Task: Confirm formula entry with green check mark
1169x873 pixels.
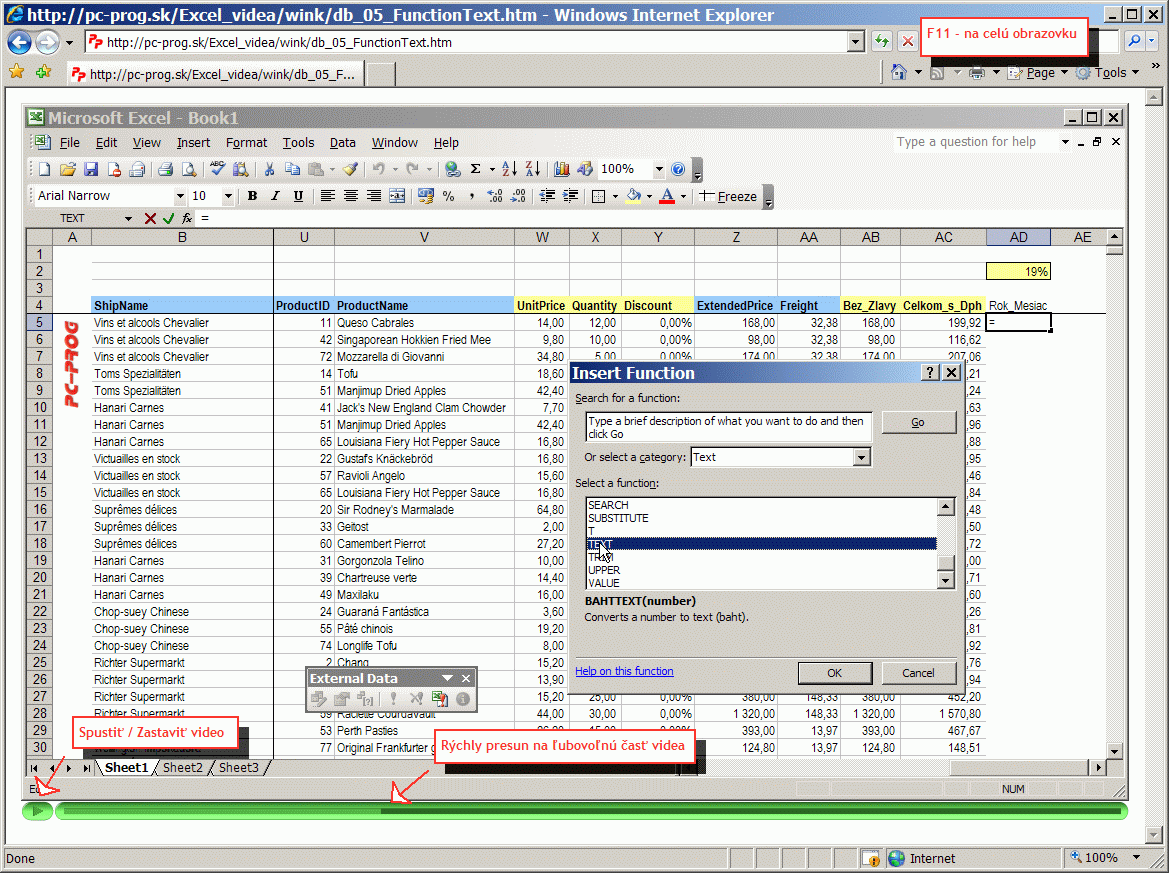Action: (168, 218)
